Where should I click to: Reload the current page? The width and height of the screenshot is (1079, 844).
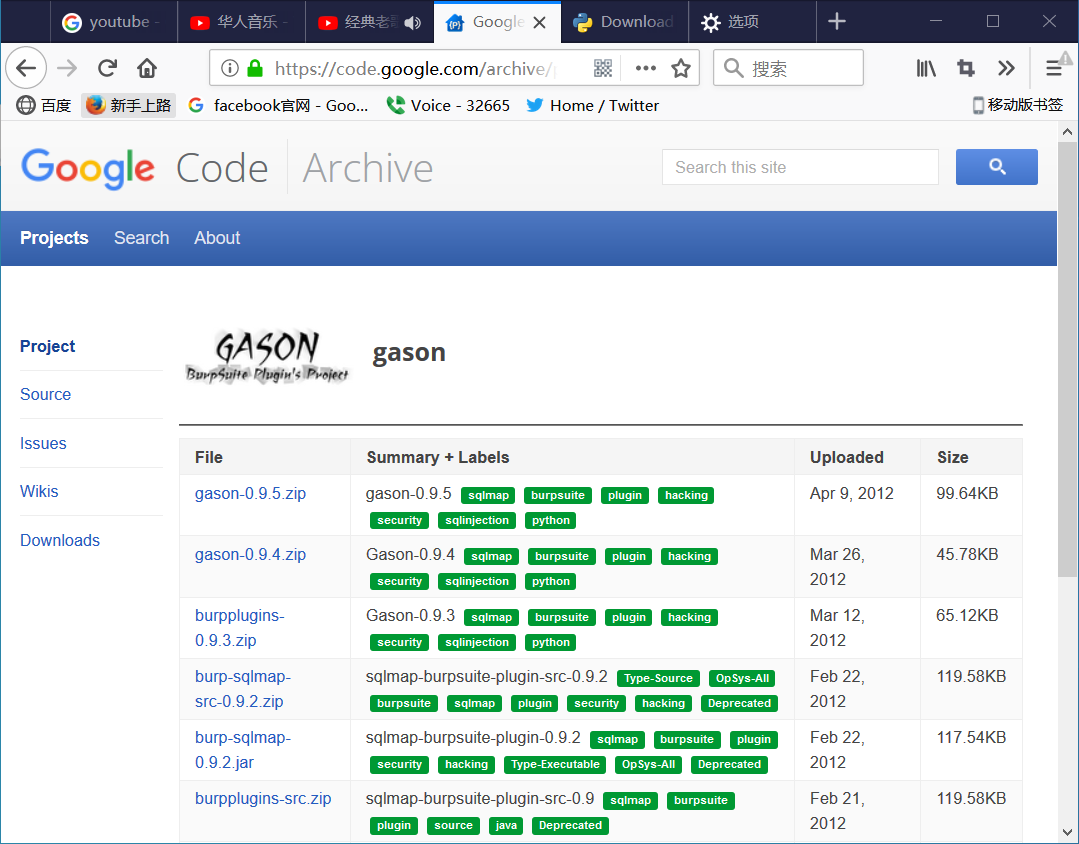click(107, 68)
